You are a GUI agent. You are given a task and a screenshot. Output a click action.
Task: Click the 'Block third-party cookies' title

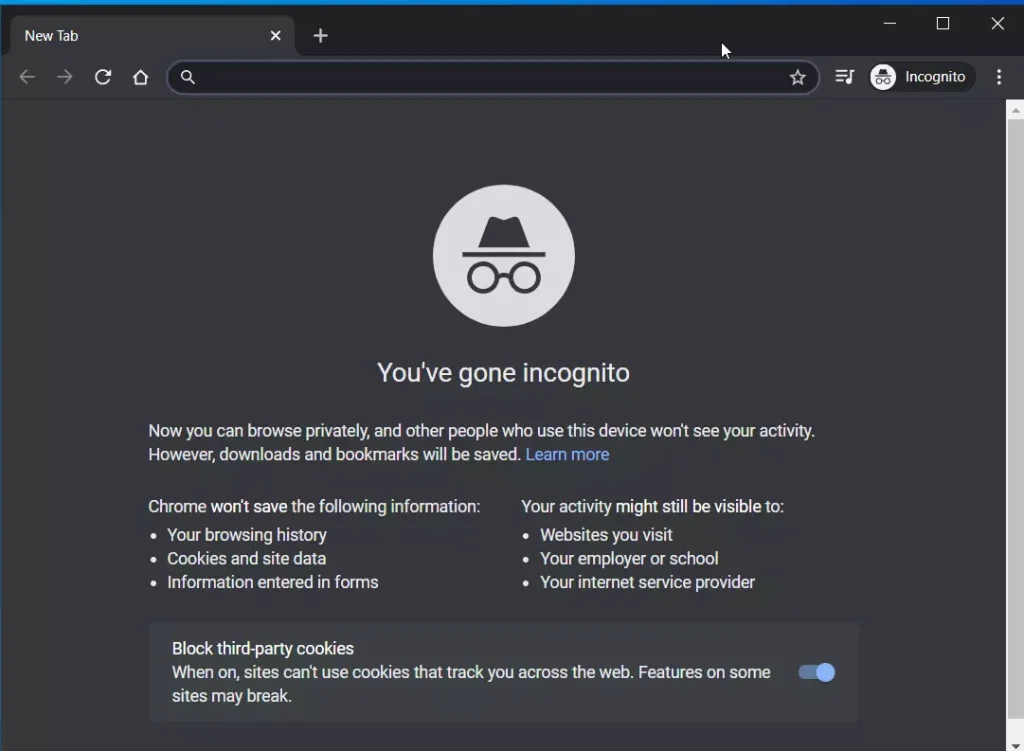coord(263,648)
